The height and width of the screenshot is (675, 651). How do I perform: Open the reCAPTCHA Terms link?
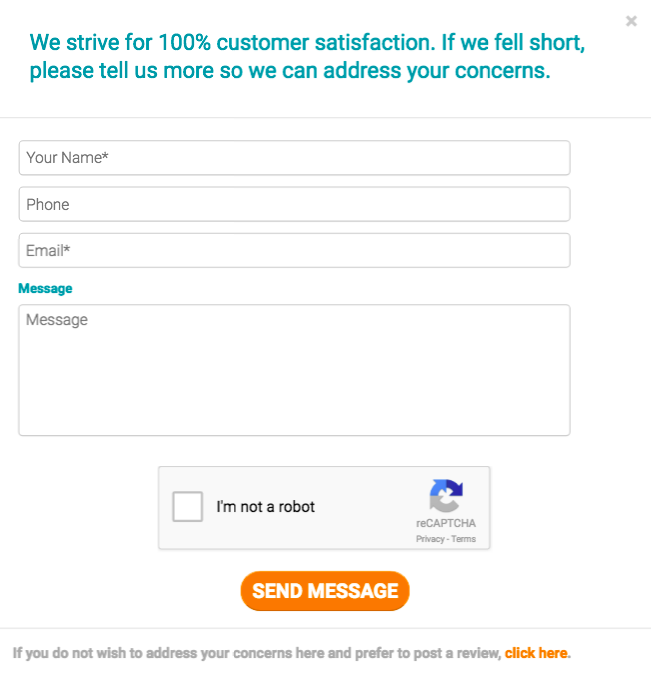pos(463,539)
